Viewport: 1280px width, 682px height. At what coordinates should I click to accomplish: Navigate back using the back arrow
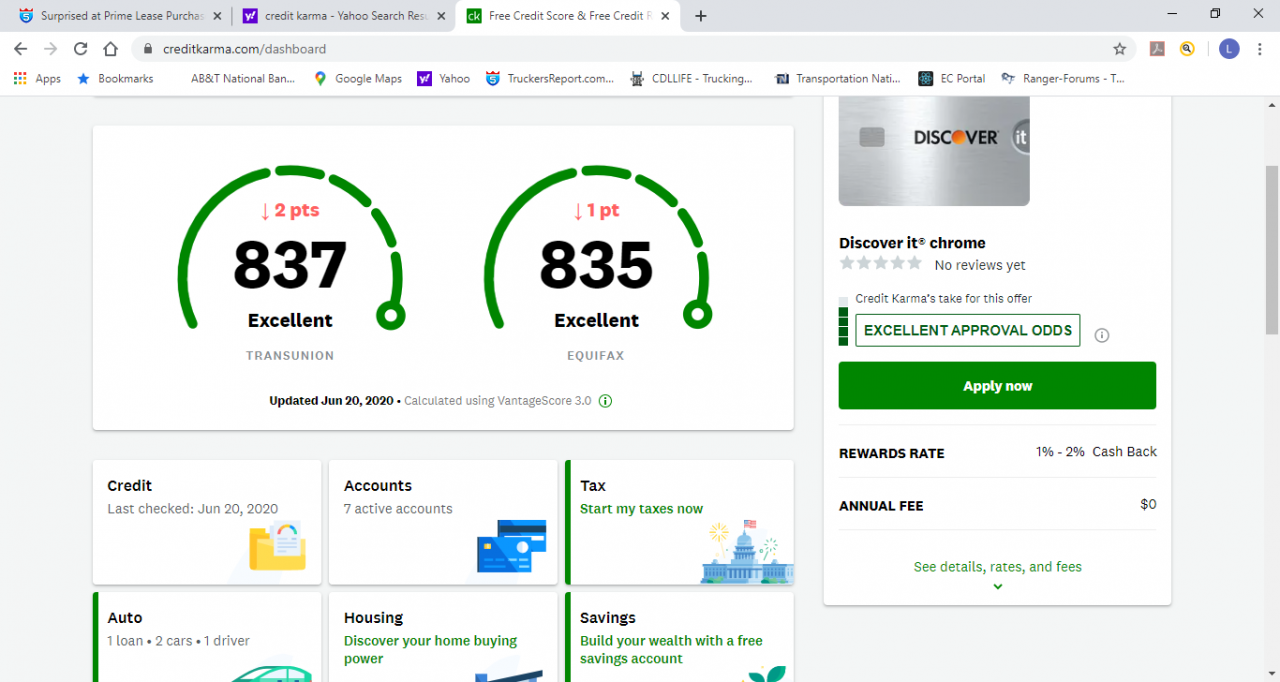[x=20, y=49]
